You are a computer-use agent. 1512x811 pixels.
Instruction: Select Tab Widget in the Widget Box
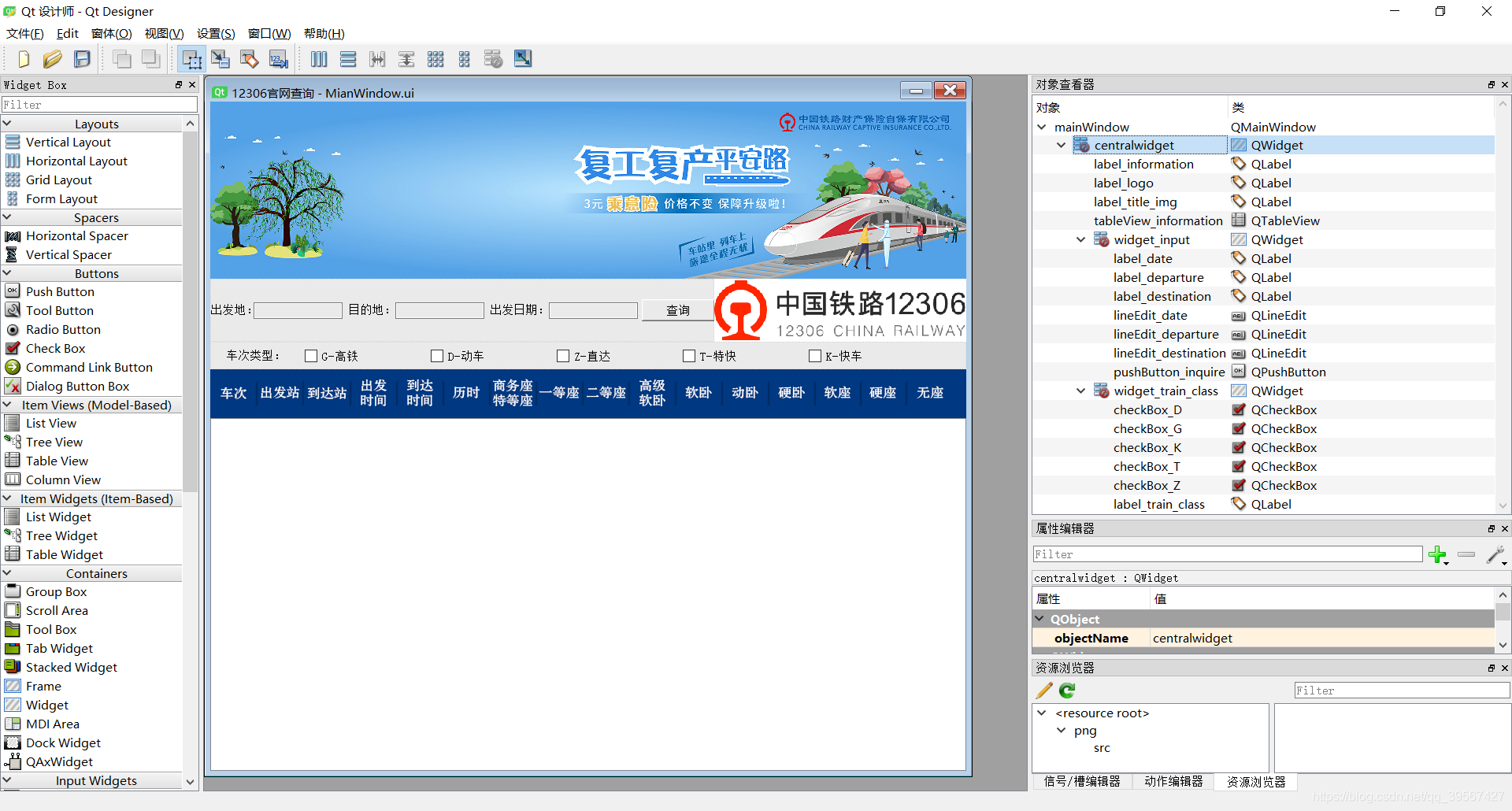[59, 648]
